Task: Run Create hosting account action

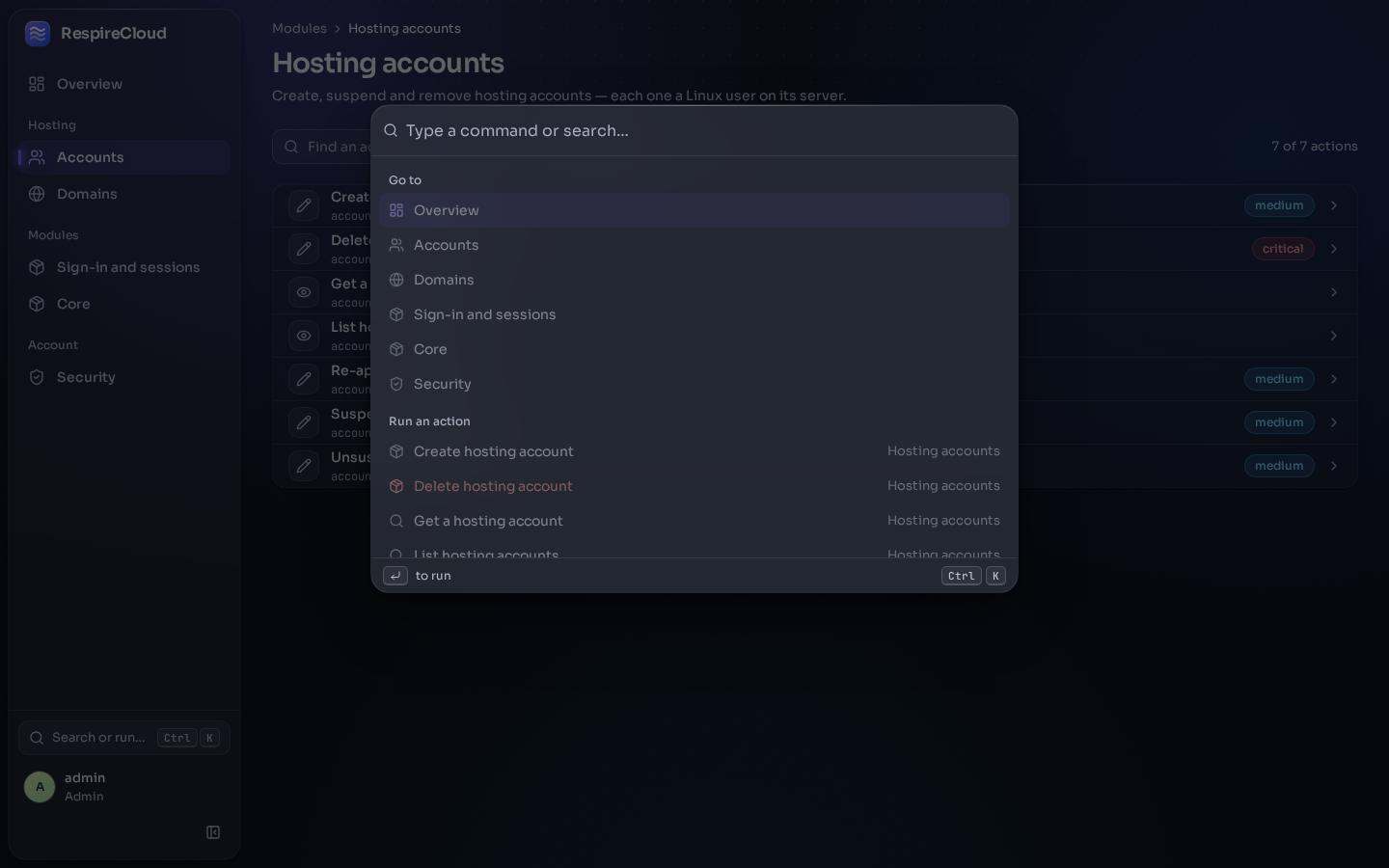Action: [x=694, y=451]
